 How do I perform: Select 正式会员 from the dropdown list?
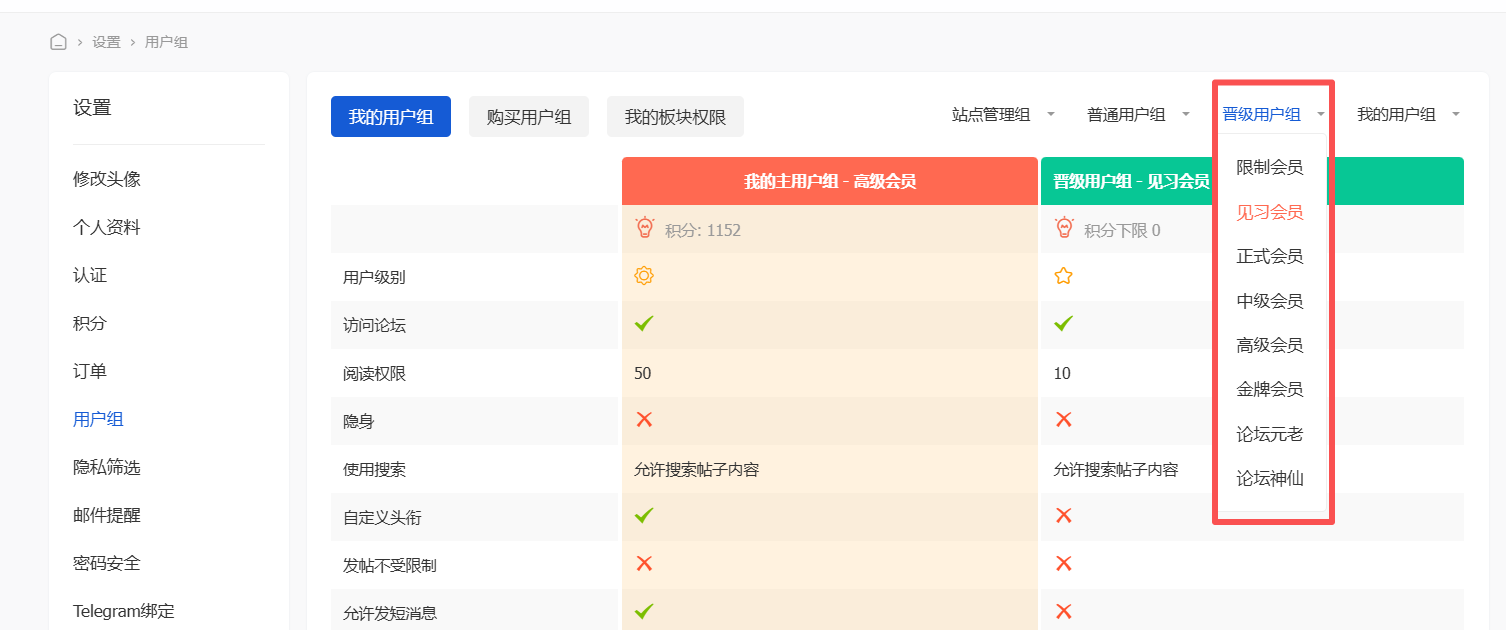tap(1270, 256)
